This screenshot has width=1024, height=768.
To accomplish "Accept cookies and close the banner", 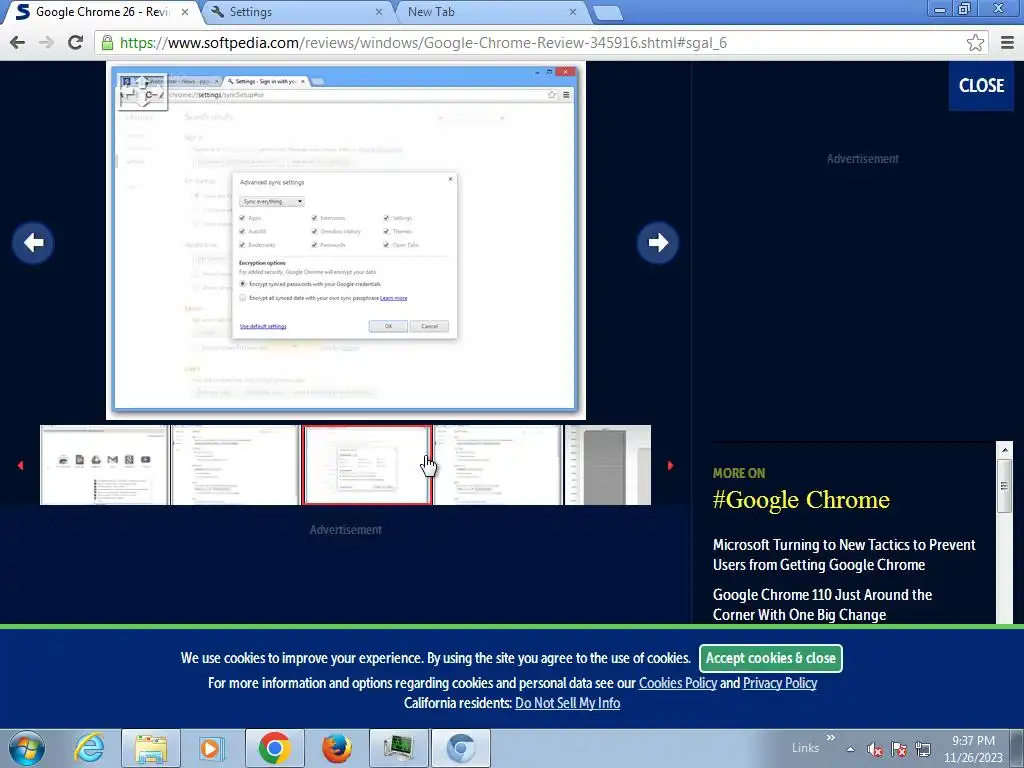I will tap(771, 658).
